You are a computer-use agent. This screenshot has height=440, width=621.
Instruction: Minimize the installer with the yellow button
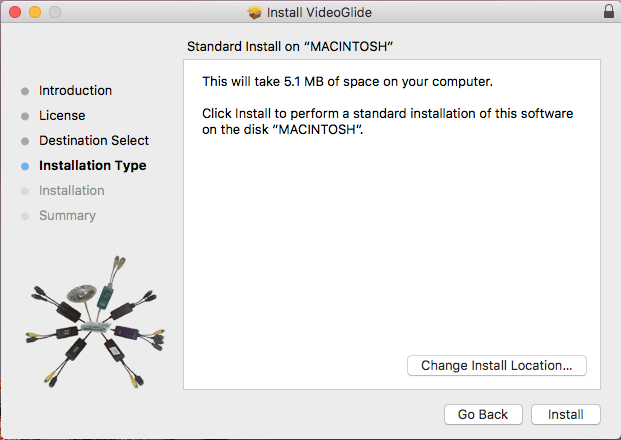coord(34,12)
